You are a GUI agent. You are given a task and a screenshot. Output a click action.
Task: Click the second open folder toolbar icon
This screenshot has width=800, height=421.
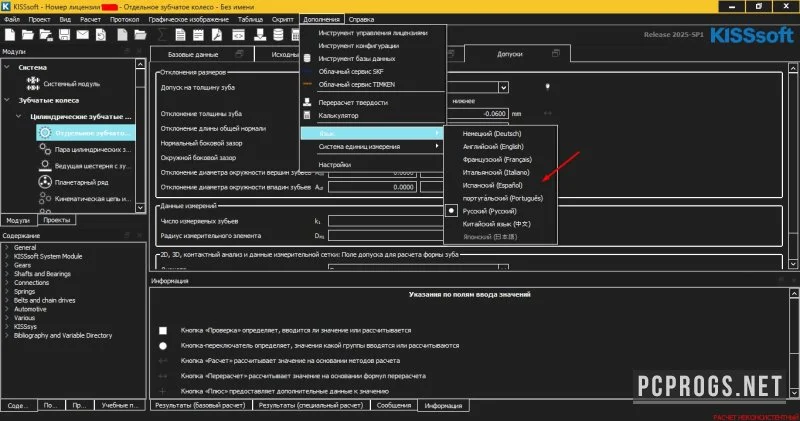[140, 35]
